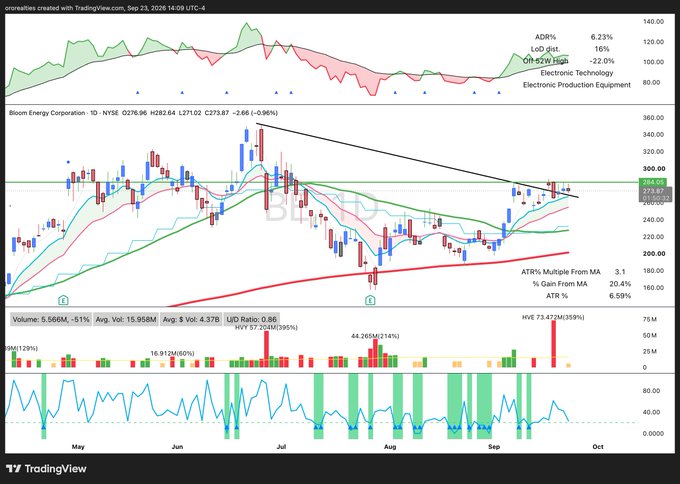
Task: Click the 160.00 price axis label
Action: pyautogui.click(x=653, y=288)
